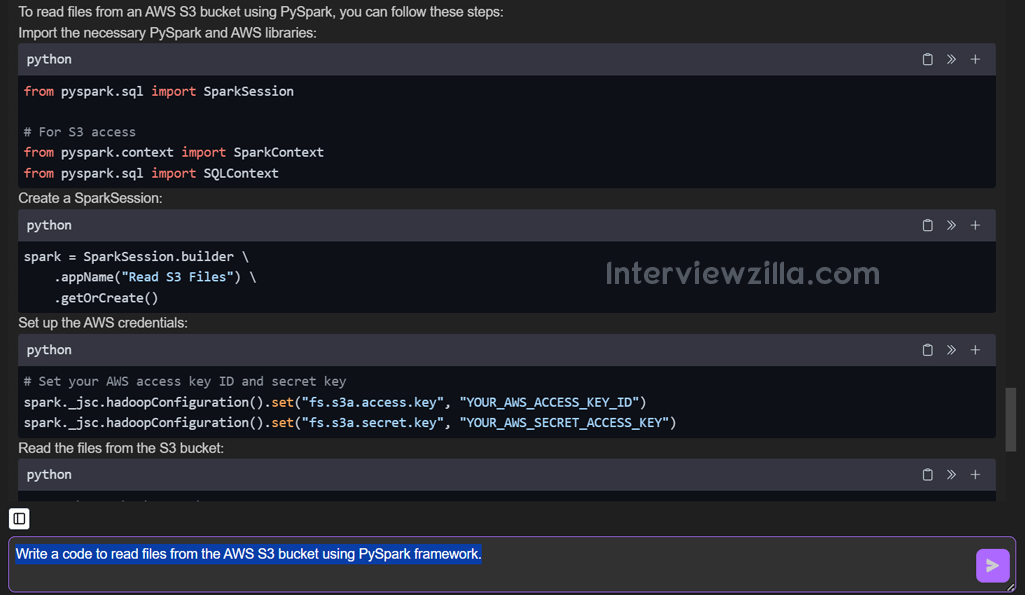
Task: Expand the SparkSession block using double-chevron
Action: pos(951,225)
